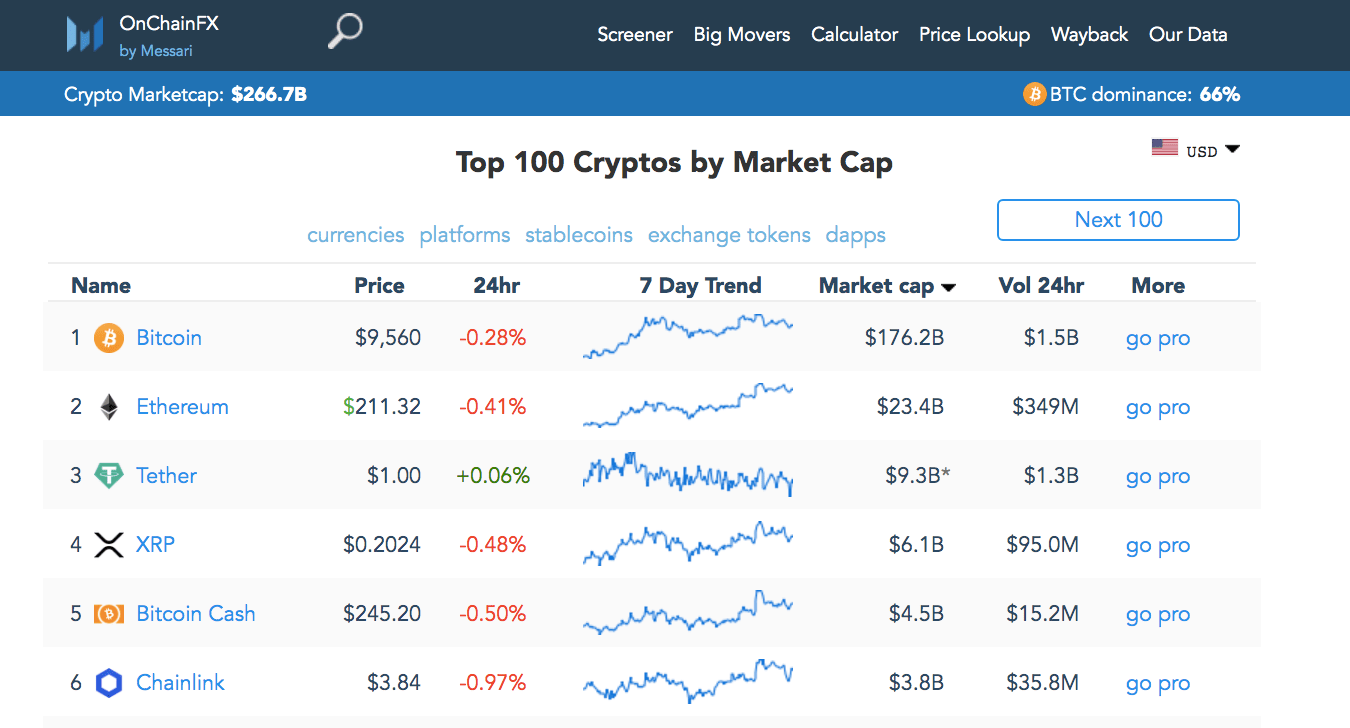Toggle the Market cap sort arrow
This screenshot has height=728, width=1350.
[948, 286]
